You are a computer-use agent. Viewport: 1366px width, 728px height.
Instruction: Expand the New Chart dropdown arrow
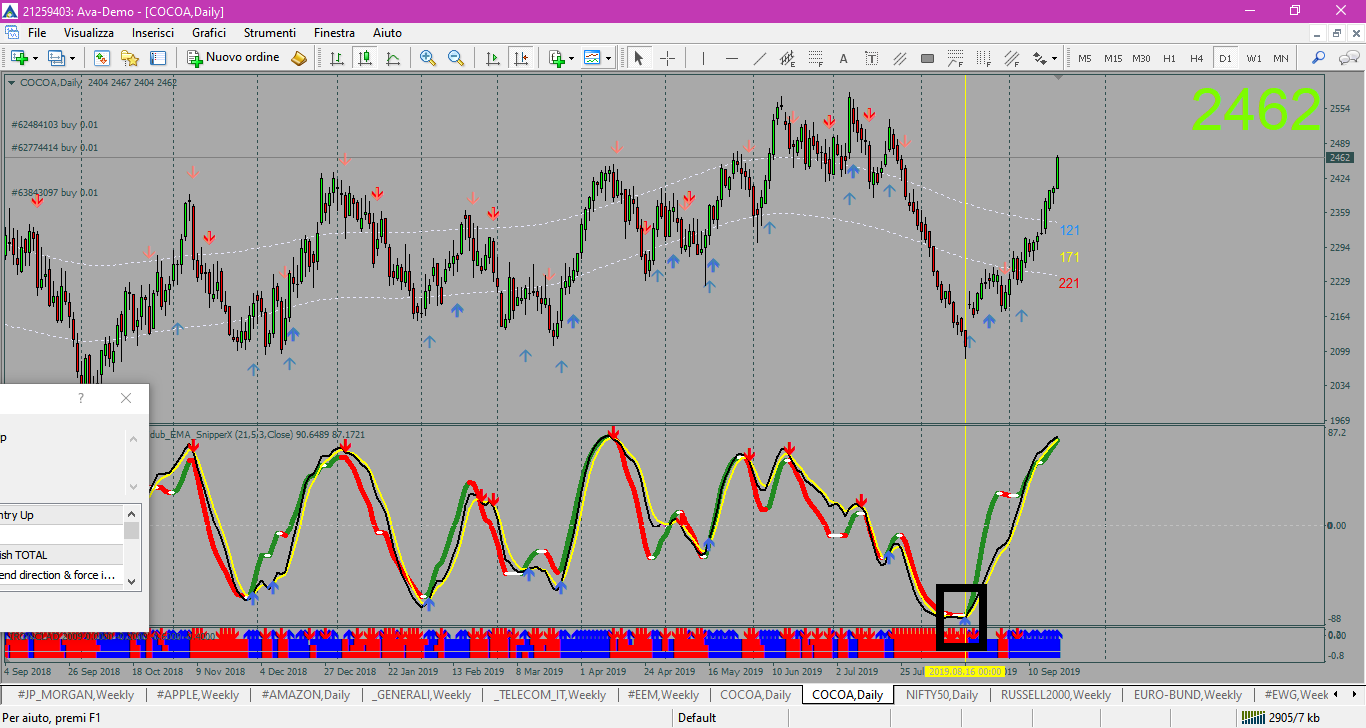click(35, 58)
